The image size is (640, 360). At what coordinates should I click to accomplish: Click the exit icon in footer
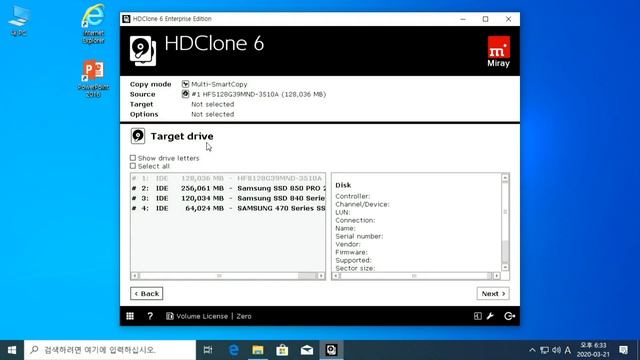coord(509,316)
